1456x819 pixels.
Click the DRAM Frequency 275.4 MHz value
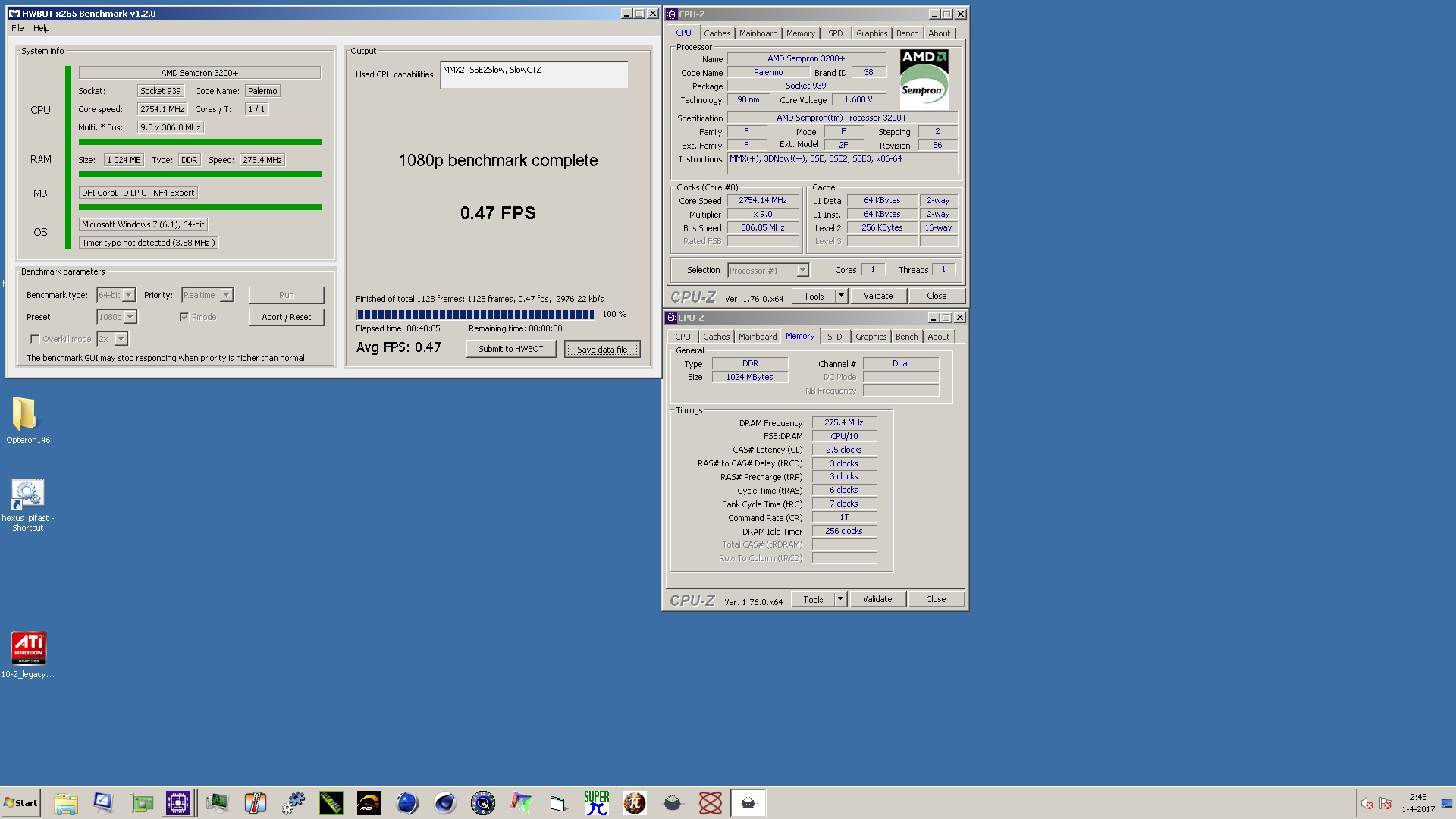[x=844, y=422]
